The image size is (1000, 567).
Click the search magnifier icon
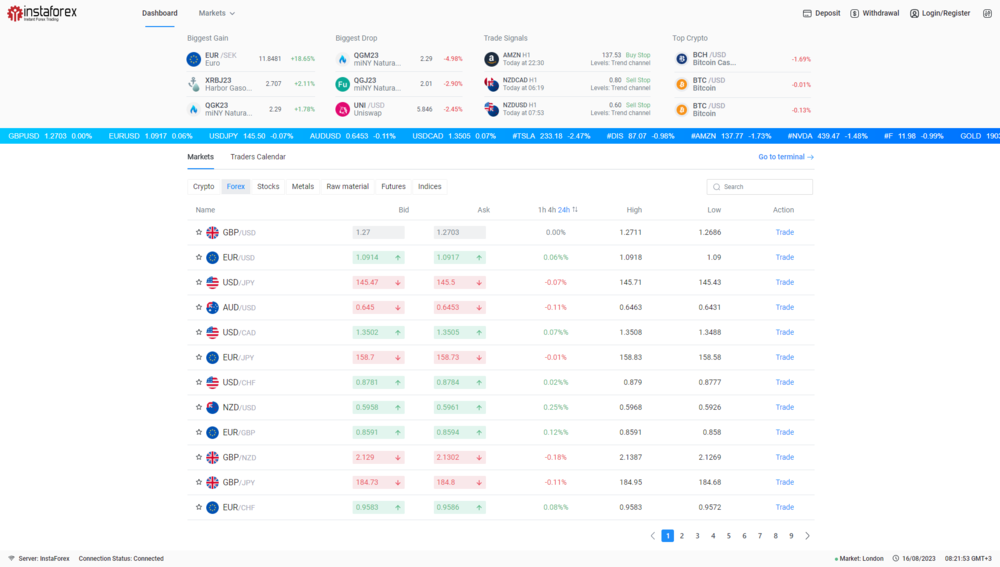pos(716,187)
